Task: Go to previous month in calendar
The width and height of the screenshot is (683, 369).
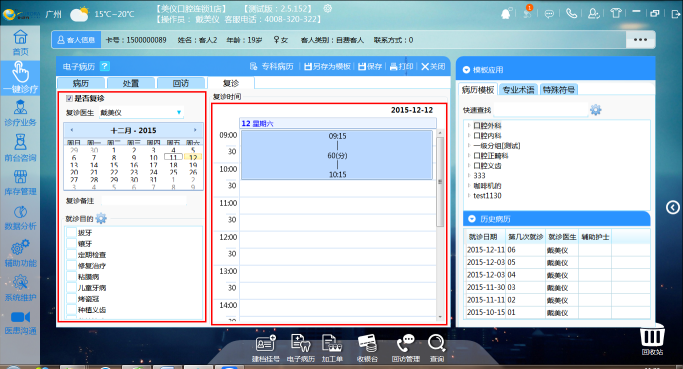Action: click(x=71, y=130)
